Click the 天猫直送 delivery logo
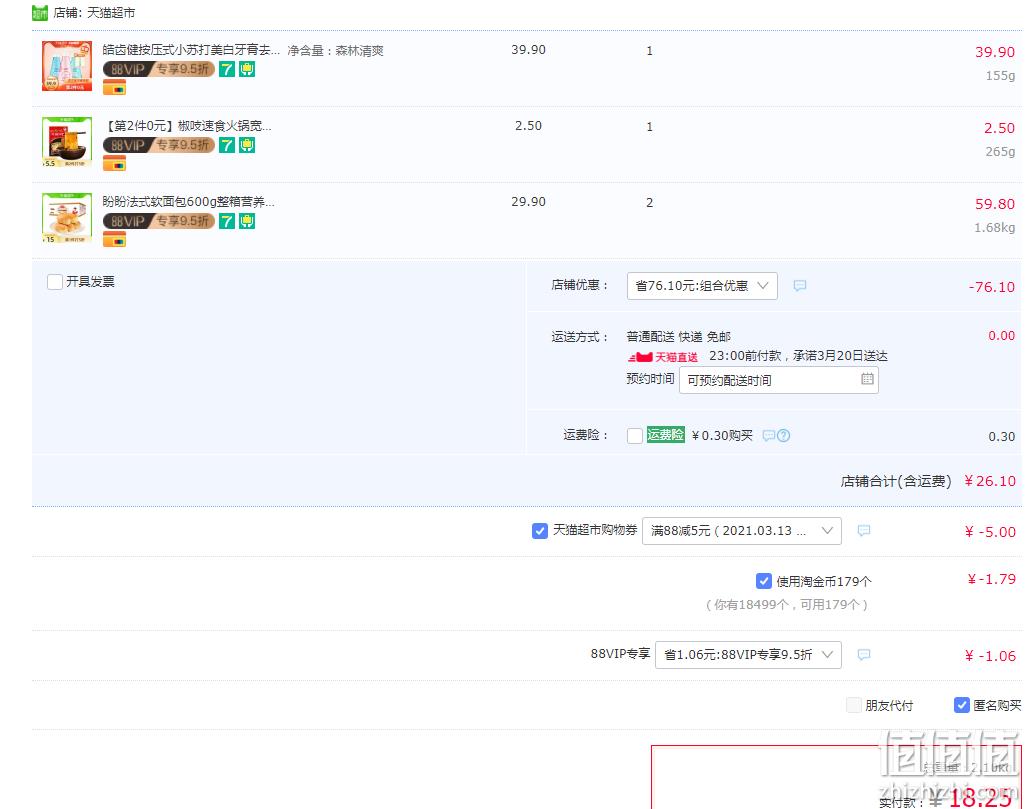 click(663, 357)
